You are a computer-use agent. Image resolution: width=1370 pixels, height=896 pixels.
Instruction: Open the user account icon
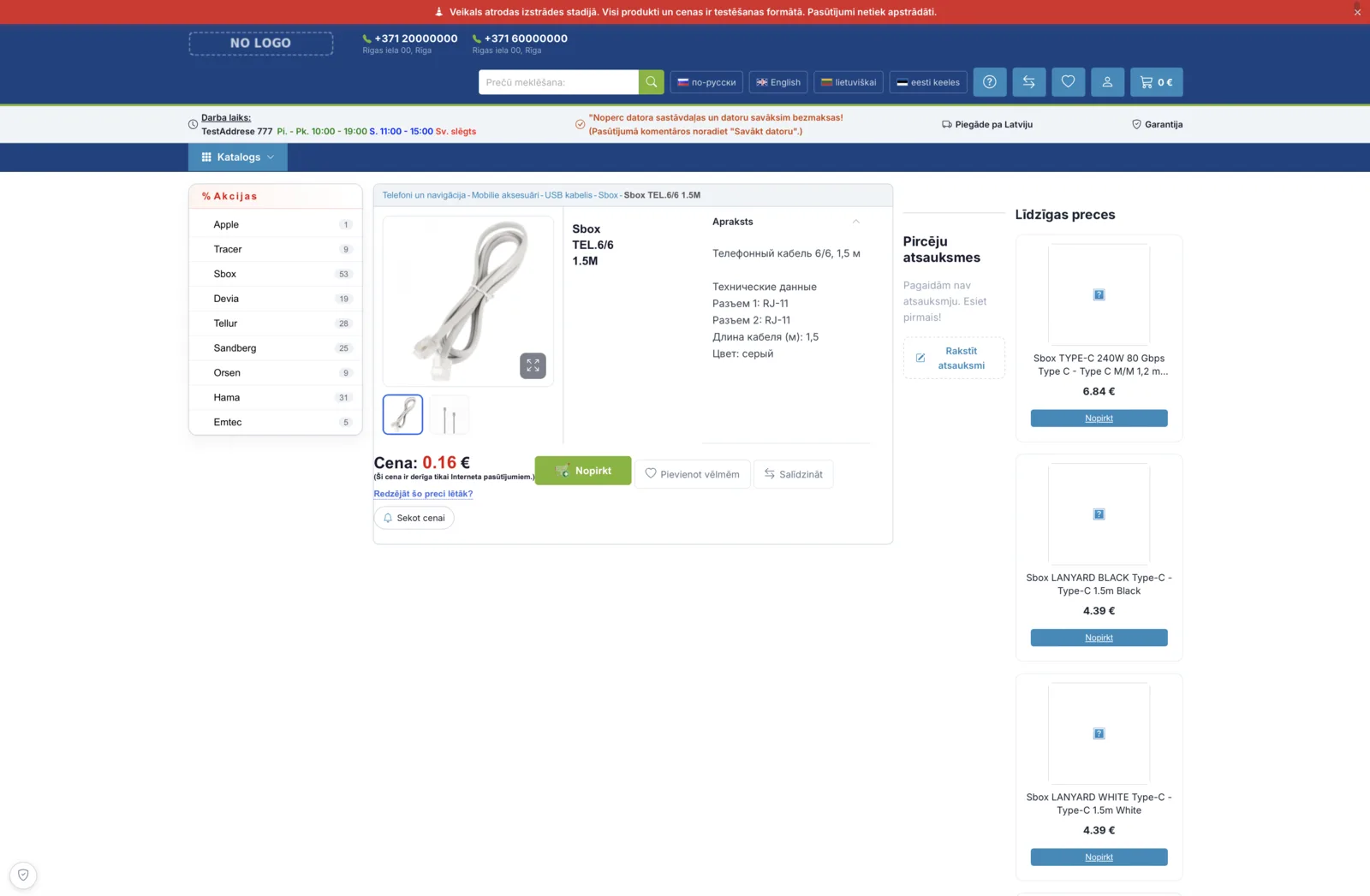pyautogui.click(x=1107, y=82)
